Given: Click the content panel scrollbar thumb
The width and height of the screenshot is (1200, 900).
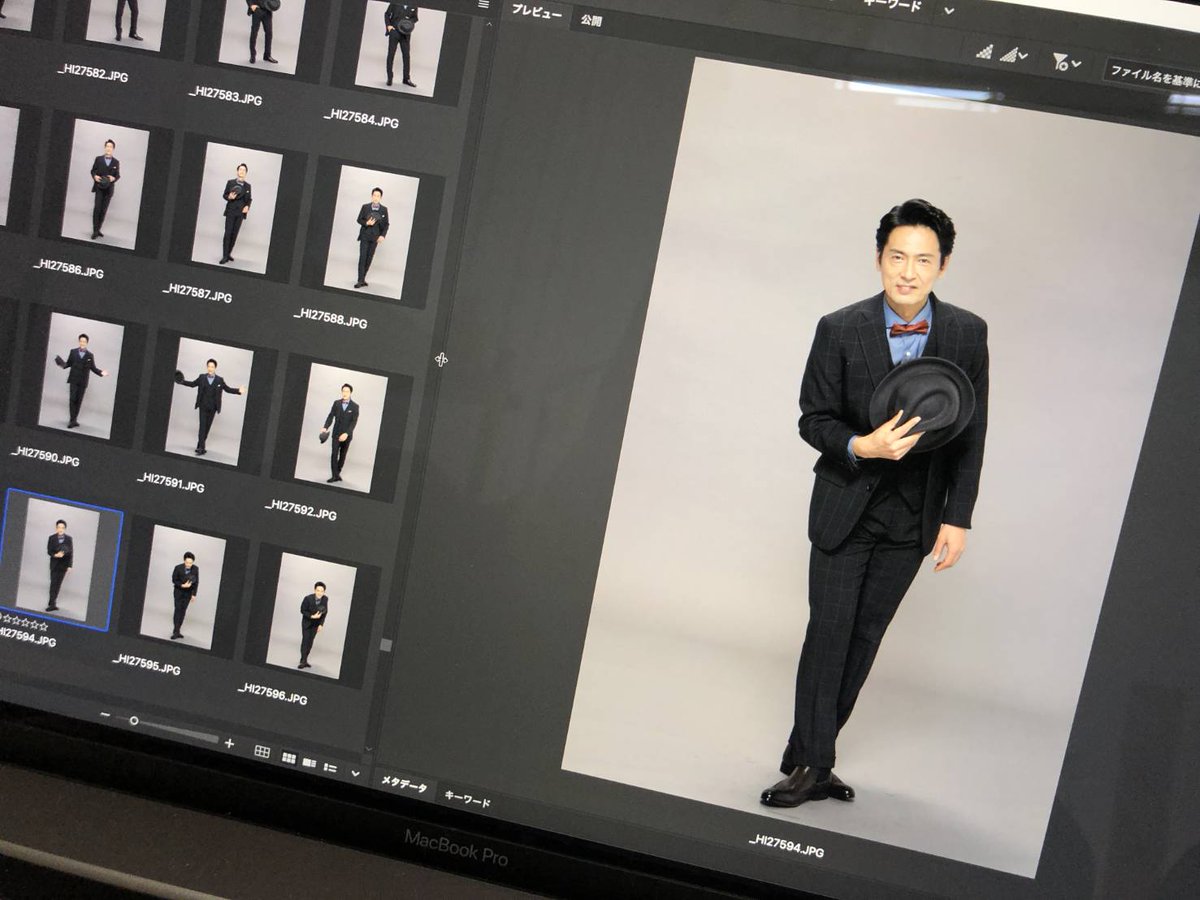Looking at the screenshot, I should [385, 645].
